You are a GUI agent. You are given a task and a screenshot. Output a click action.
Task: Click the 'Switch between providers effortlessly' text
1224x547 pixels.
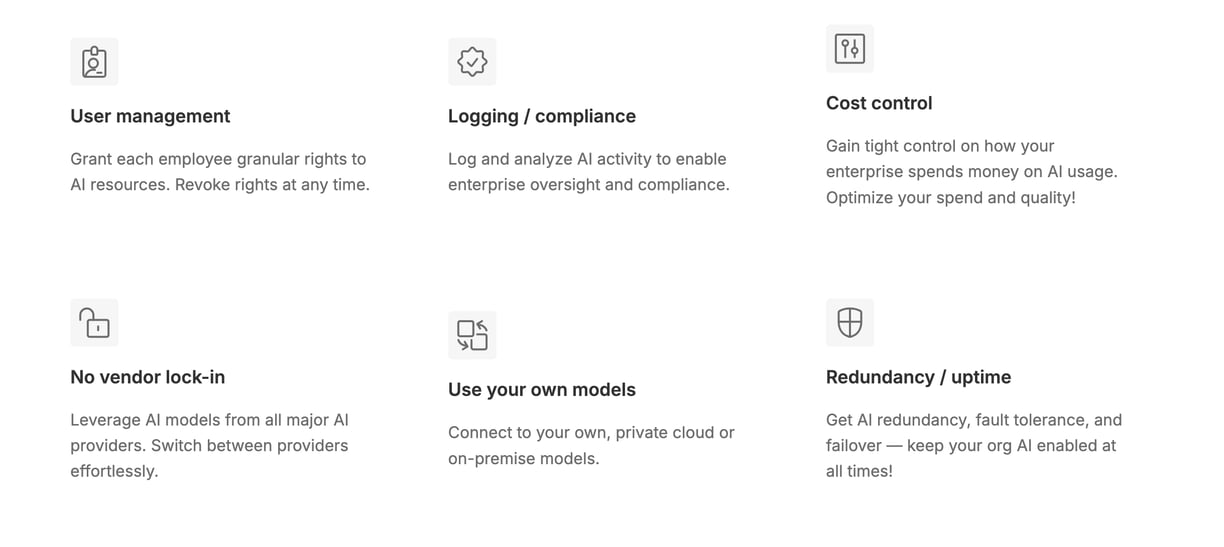[x=209, y=458]
